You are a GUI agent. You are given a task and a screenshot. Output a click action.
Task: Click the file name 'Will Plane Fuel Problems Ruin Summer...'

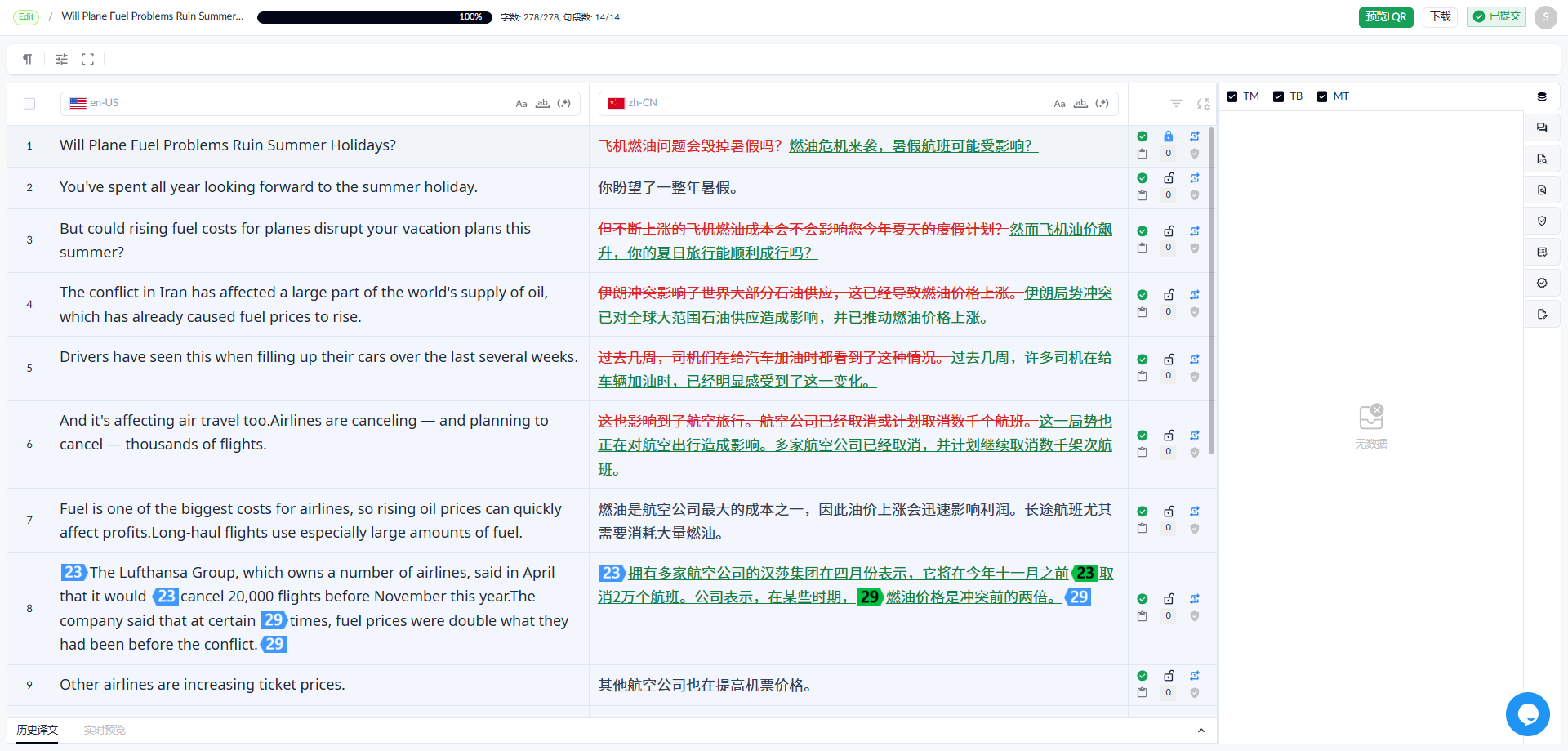click(x=153, y=16)
